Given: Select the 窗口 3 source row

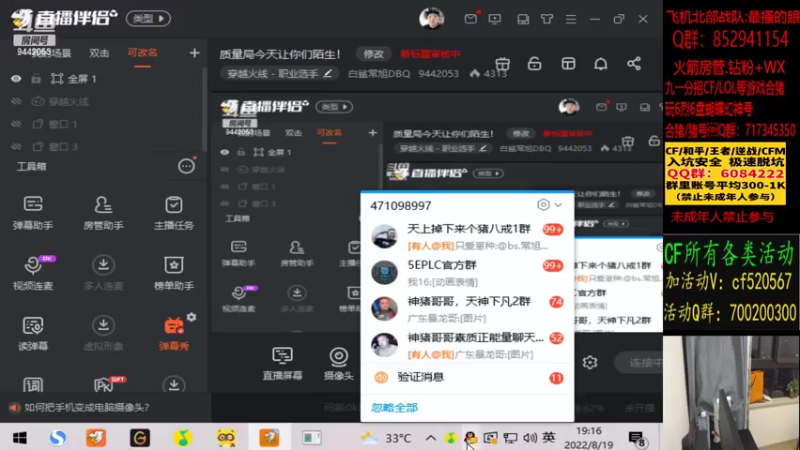Looking at the screenshot, I should click(102, 146).
